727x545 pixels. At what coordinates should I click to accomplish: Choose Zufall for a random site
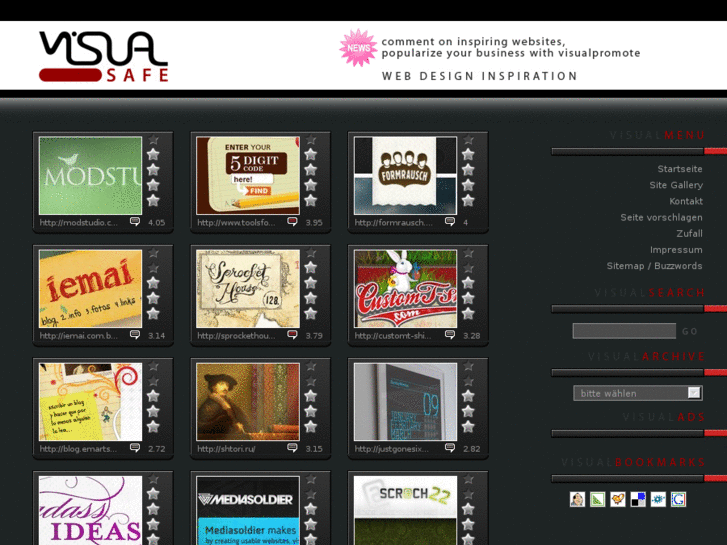tap(689, 233)
